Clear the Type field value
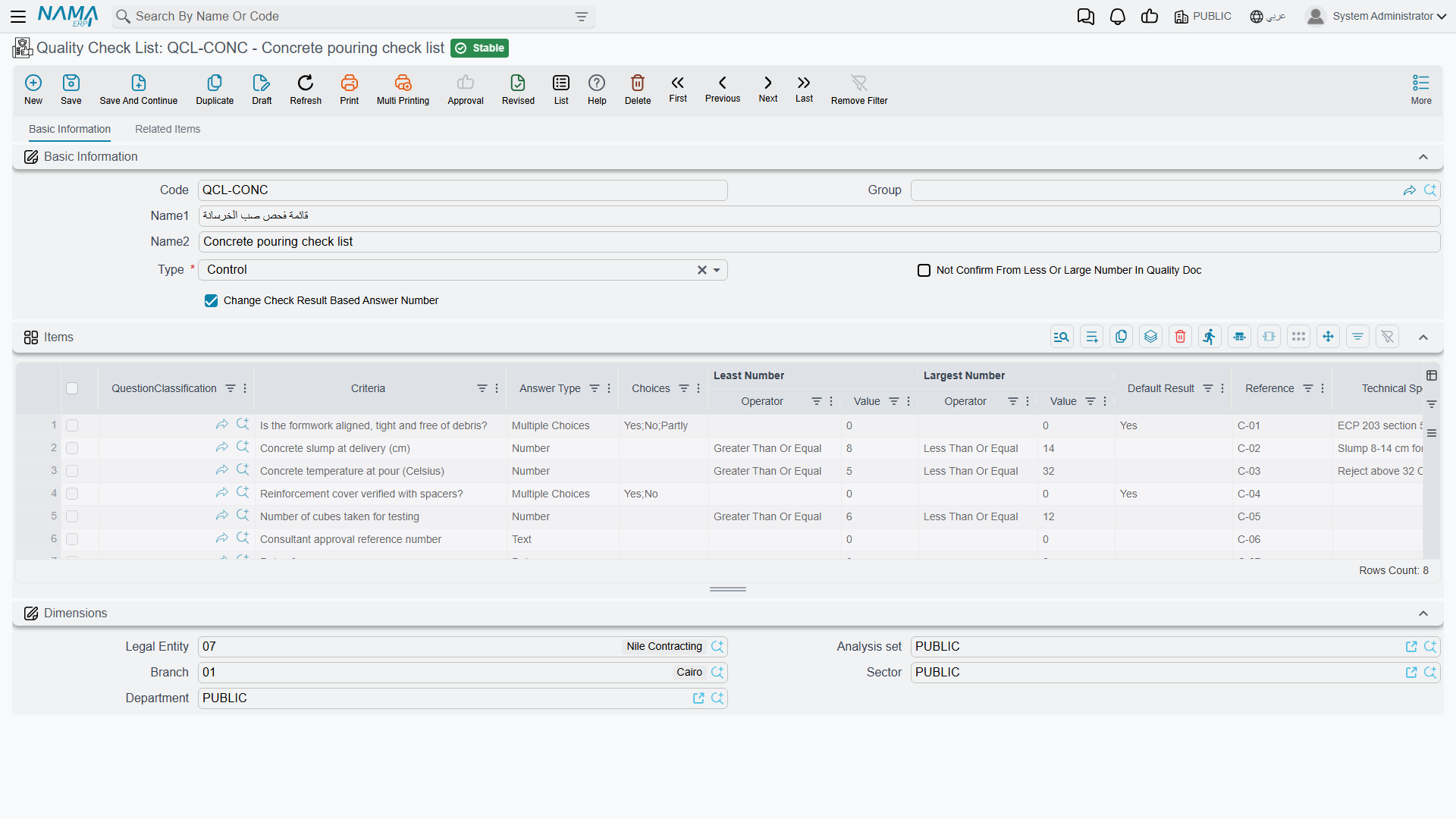Viewport: 1456px width, 819px height. [x=702, y=271]
